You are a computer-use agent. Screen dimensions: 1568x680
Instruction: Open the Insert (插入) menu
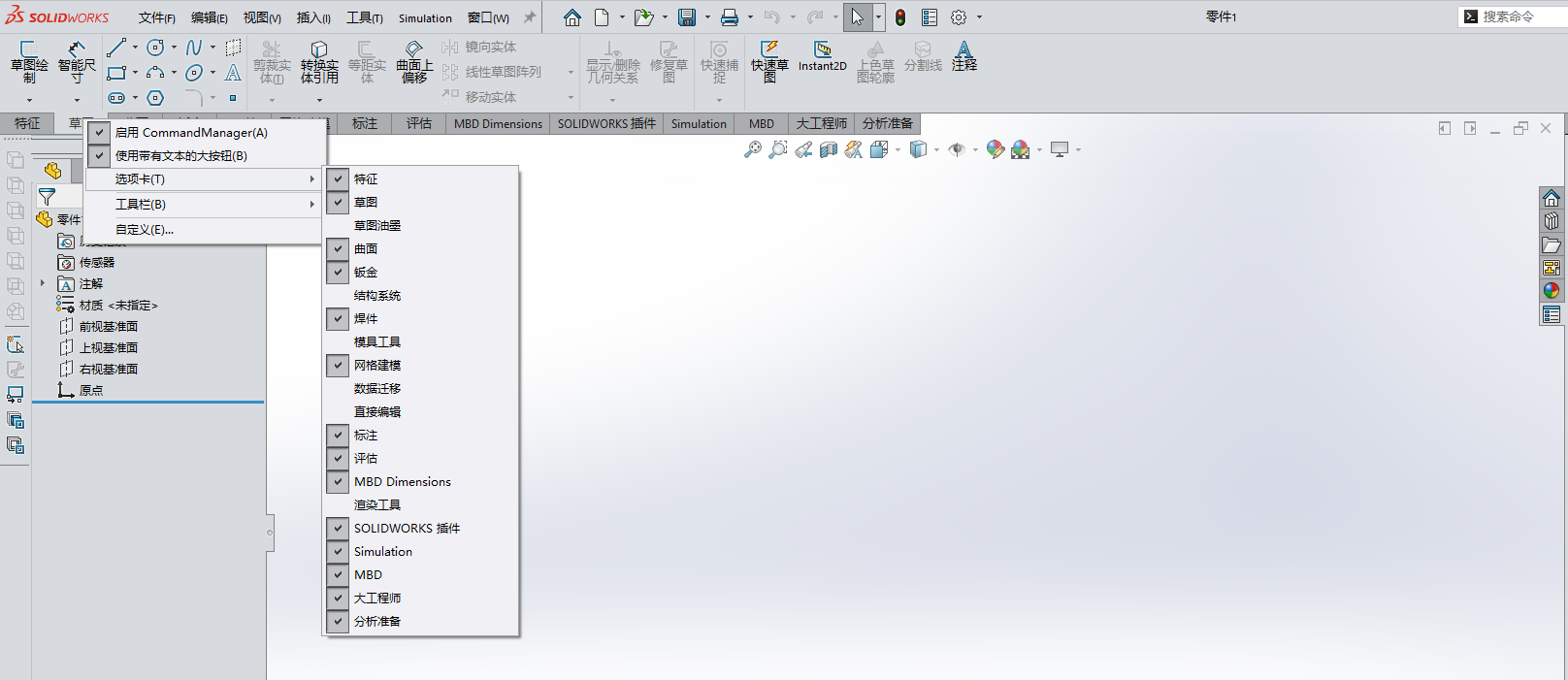[313, 17]
